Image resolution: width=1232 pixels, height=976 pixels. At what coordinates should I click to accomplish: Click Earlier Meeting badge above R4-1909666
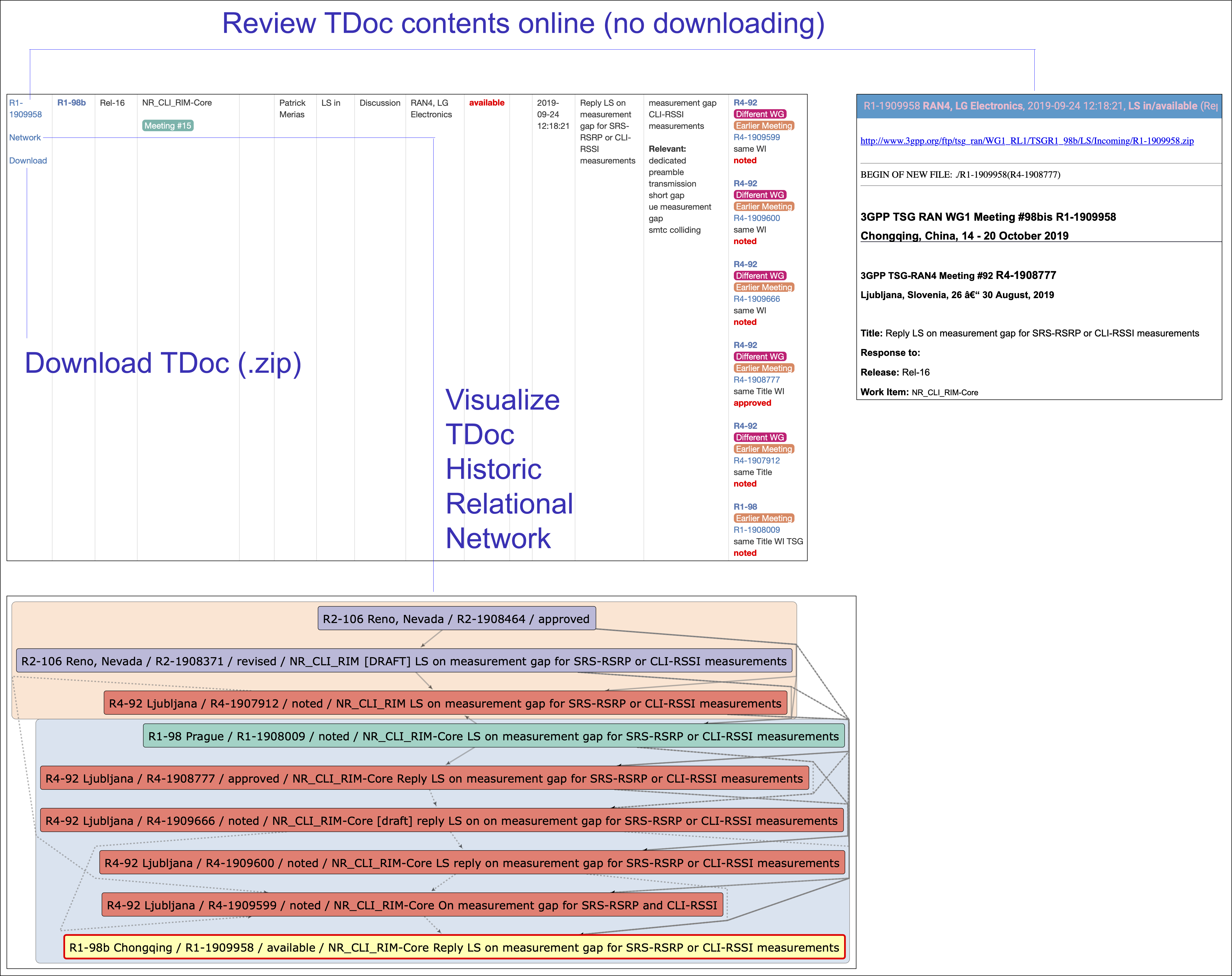(x=764, y=287)
